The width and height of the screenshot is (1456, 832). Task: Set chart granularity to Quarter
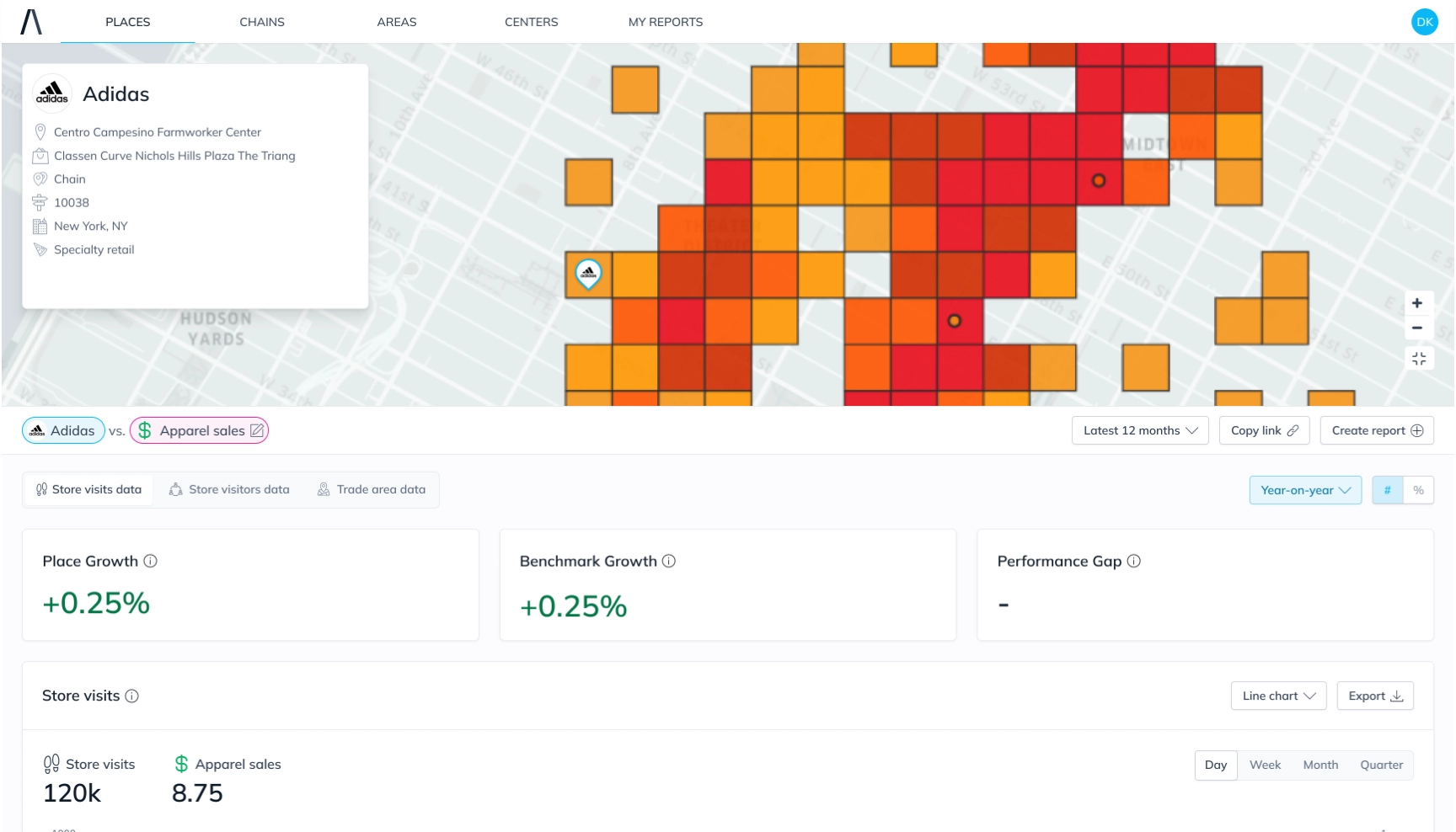tap(1382, 765)
